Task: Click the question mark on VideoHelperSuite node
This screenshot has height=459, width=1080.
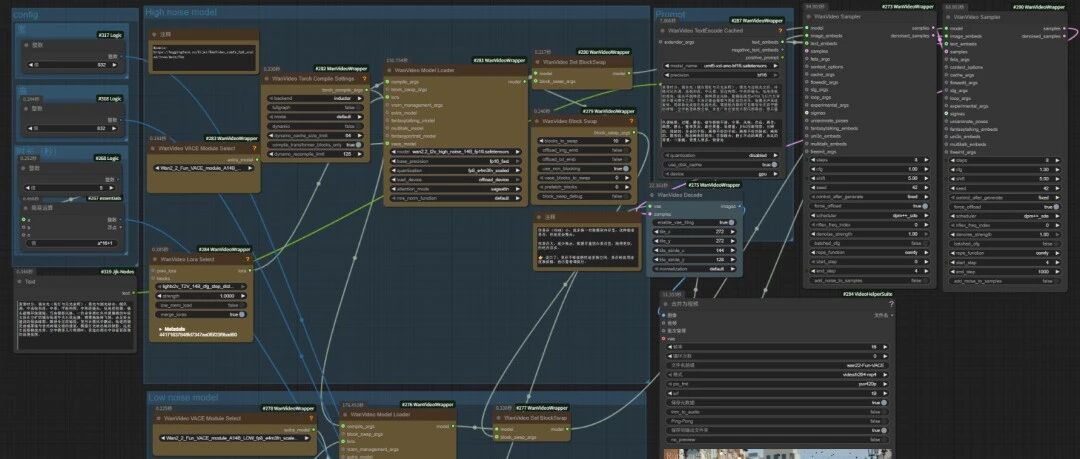Action: 891,304
